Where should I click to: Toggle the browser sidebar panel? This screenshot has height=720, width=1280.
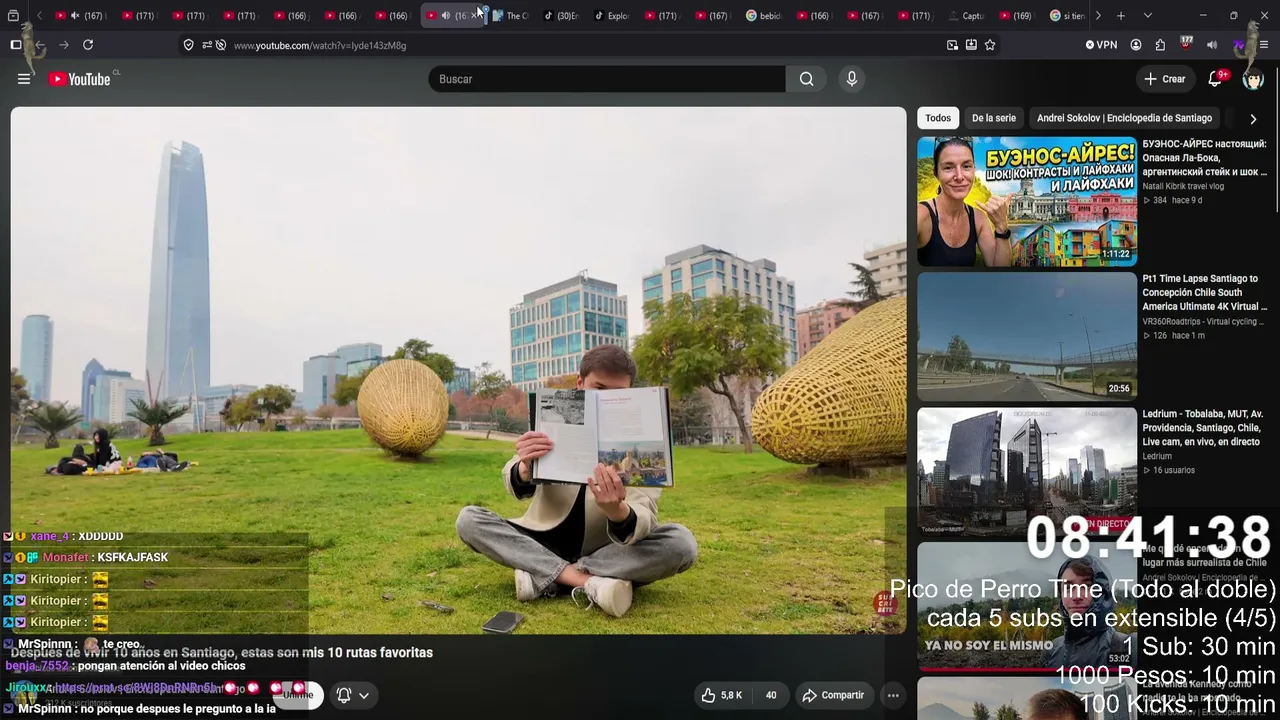[x=16, y=45]
